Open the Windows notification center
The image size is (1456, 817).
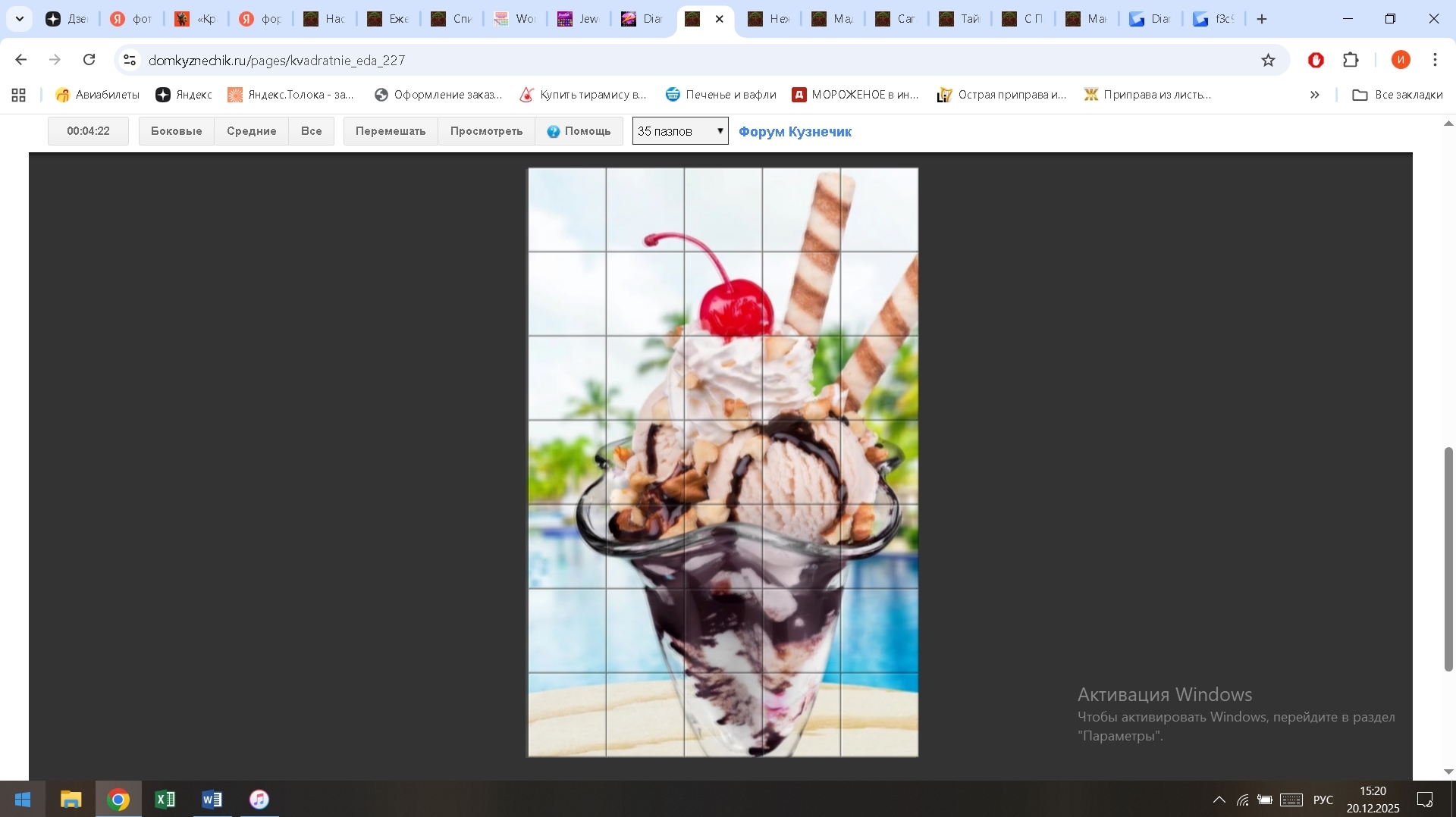tap(1425, 800)
